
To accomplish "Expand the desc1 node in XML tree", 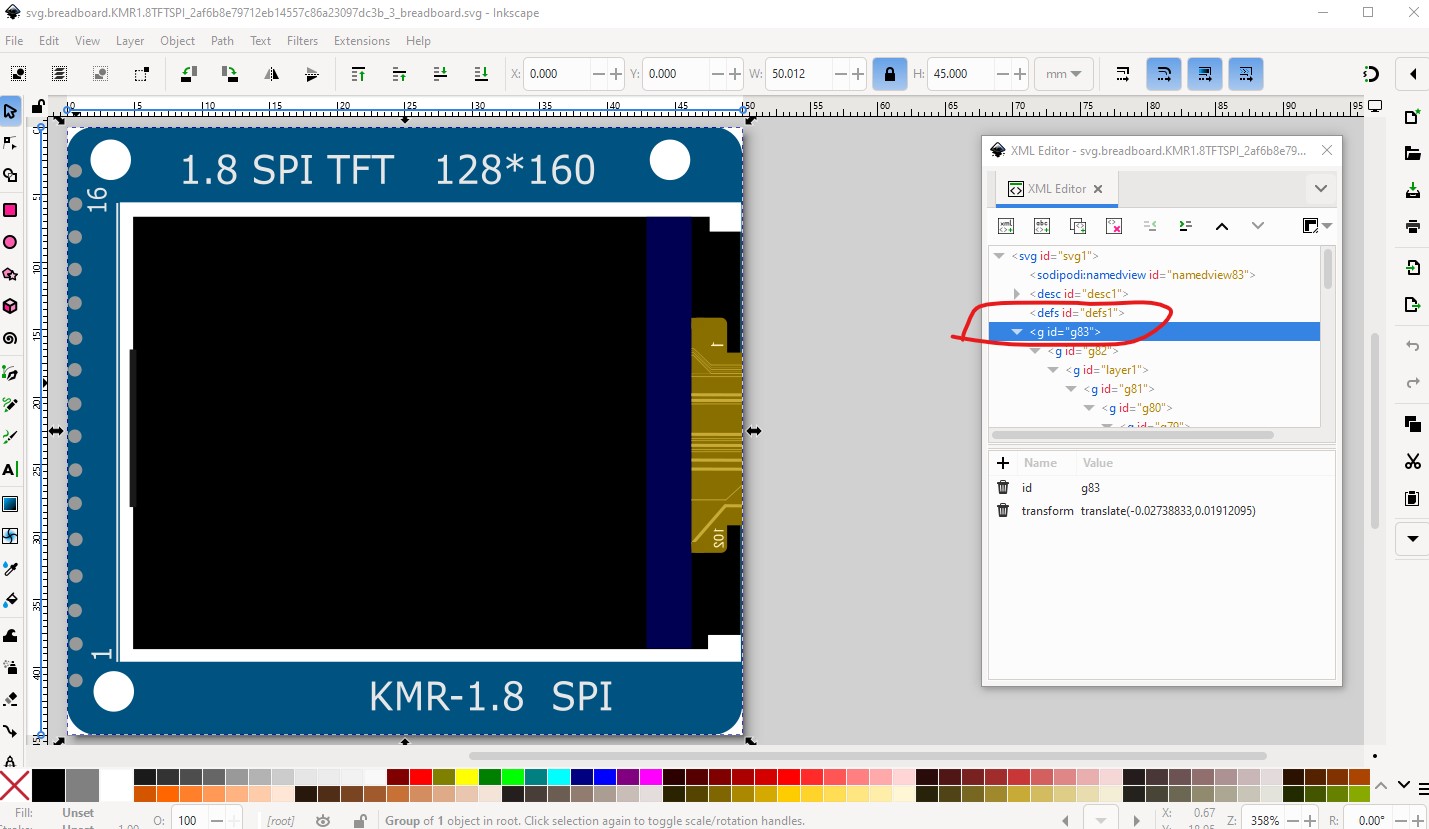I will click(1017, 294).
